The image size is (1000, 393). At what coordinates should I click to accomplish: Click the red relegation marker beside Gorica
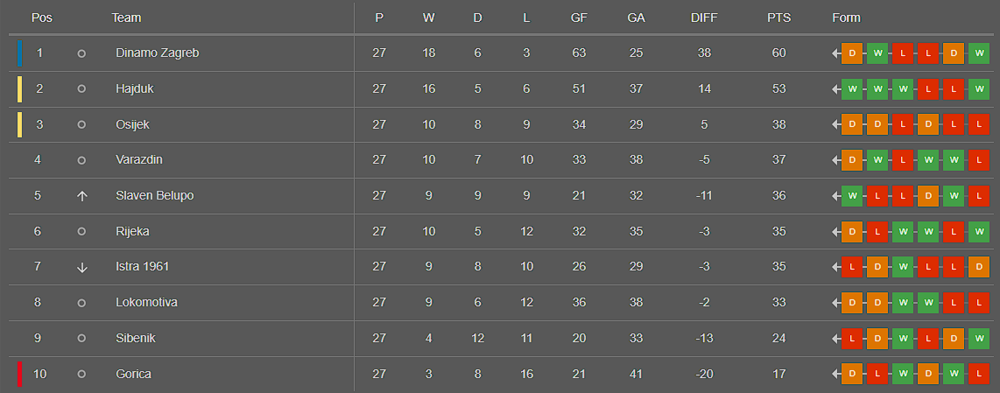point(20,374)
